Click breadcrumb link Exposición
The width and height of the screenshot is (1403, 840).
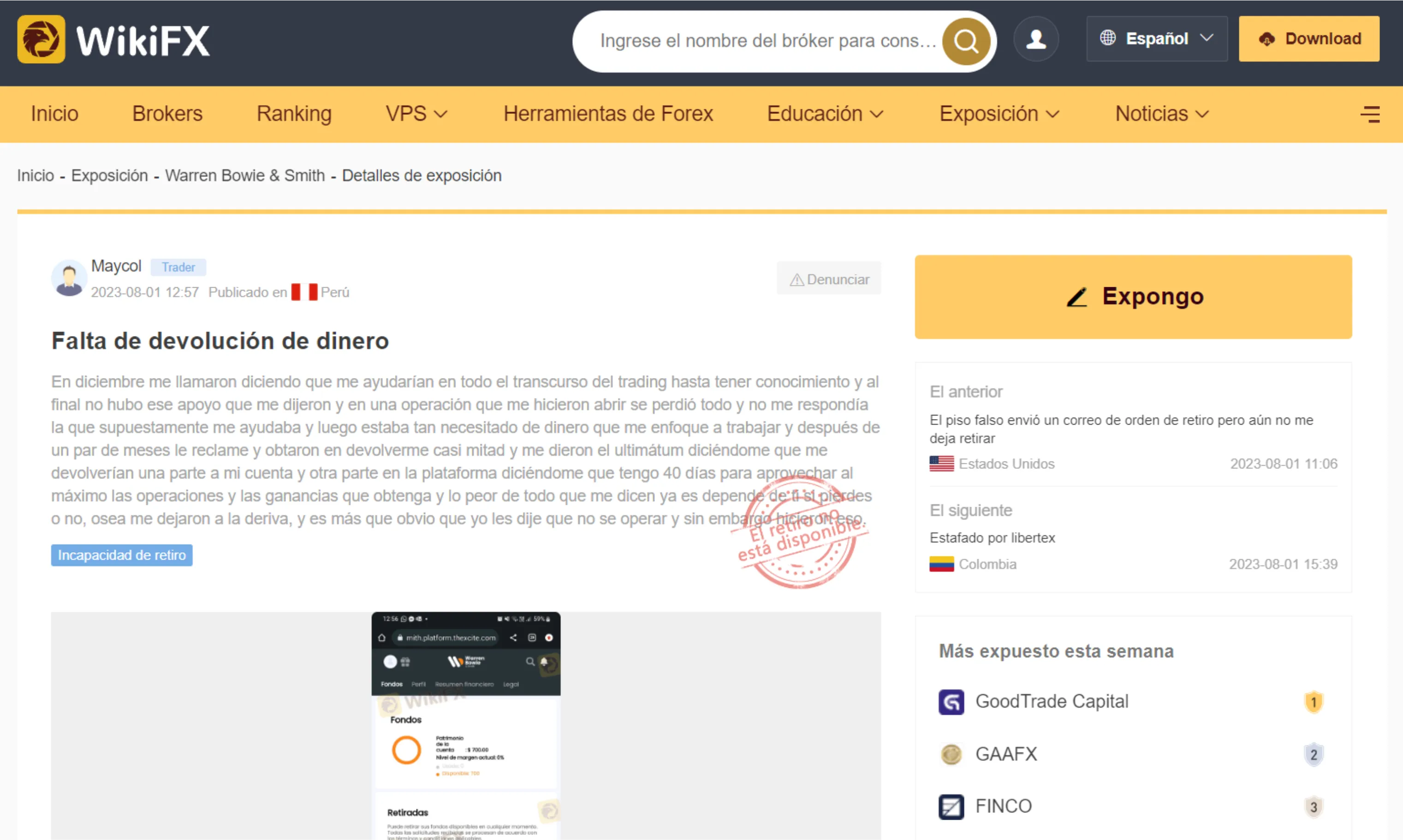109,176
